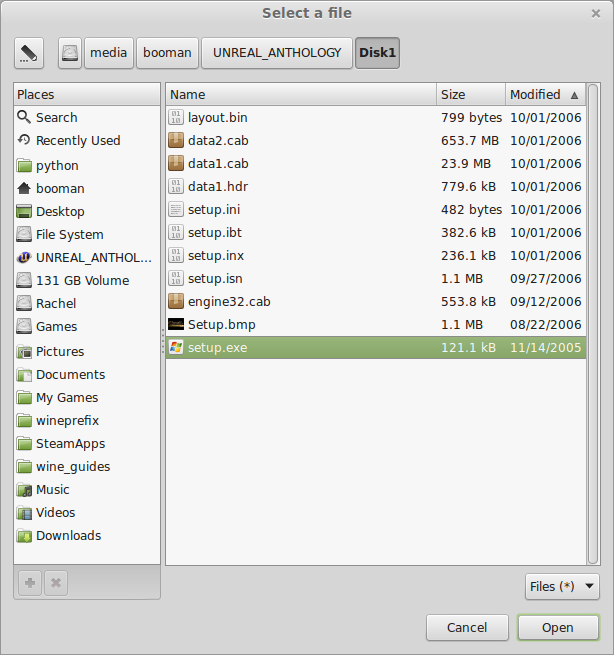
Task: Open Downloads folder in Places
Action: (x=87, y=535)
